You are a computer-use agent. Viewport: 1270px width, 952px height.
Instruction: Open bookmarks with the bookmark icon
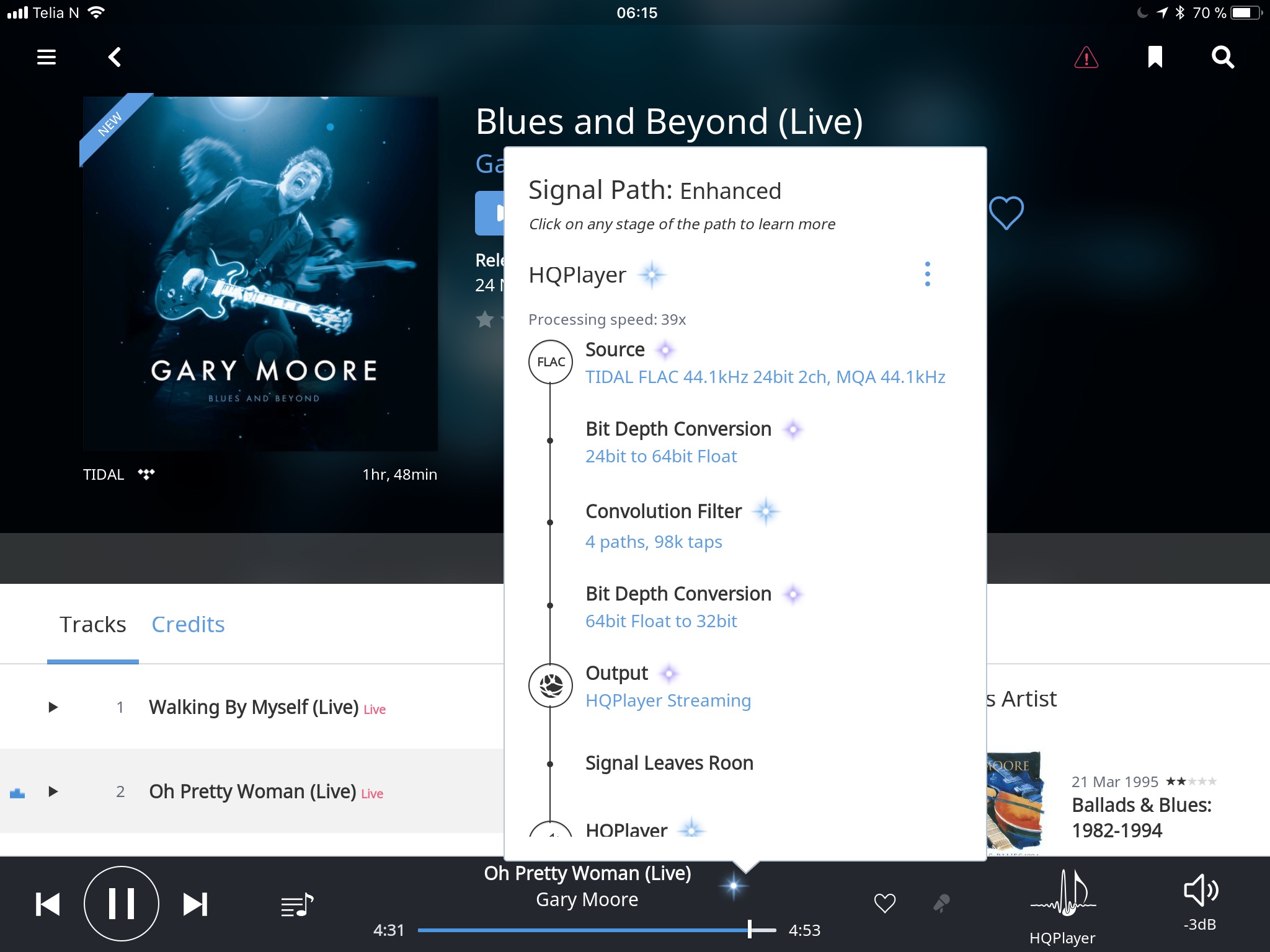click(x=1155, y=57)
